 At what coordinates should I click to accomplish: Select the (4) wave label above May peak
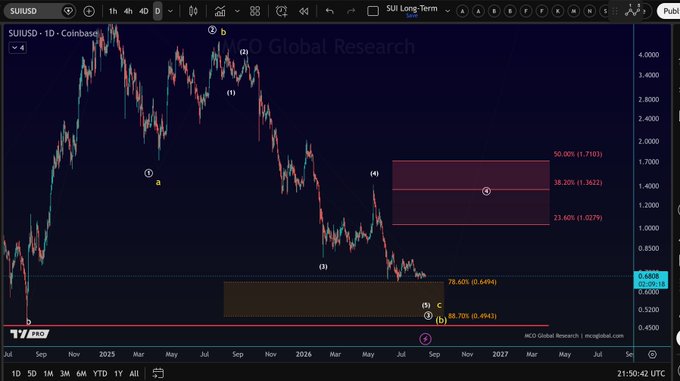pyautogui.click(x=374, y=174)
